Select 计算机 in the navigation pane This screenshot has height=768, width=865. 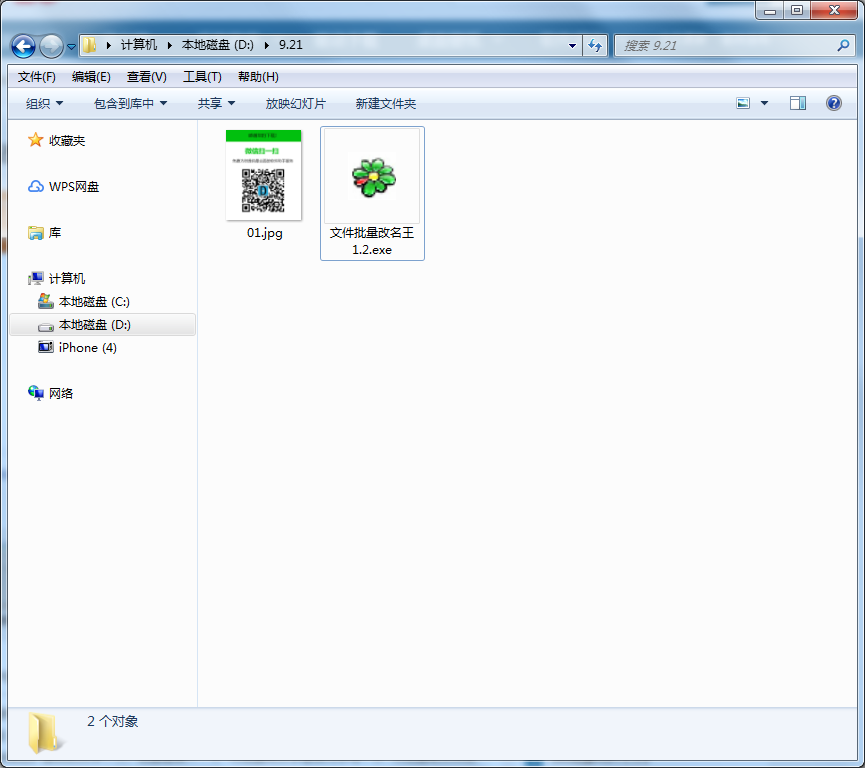click(67, 279)
